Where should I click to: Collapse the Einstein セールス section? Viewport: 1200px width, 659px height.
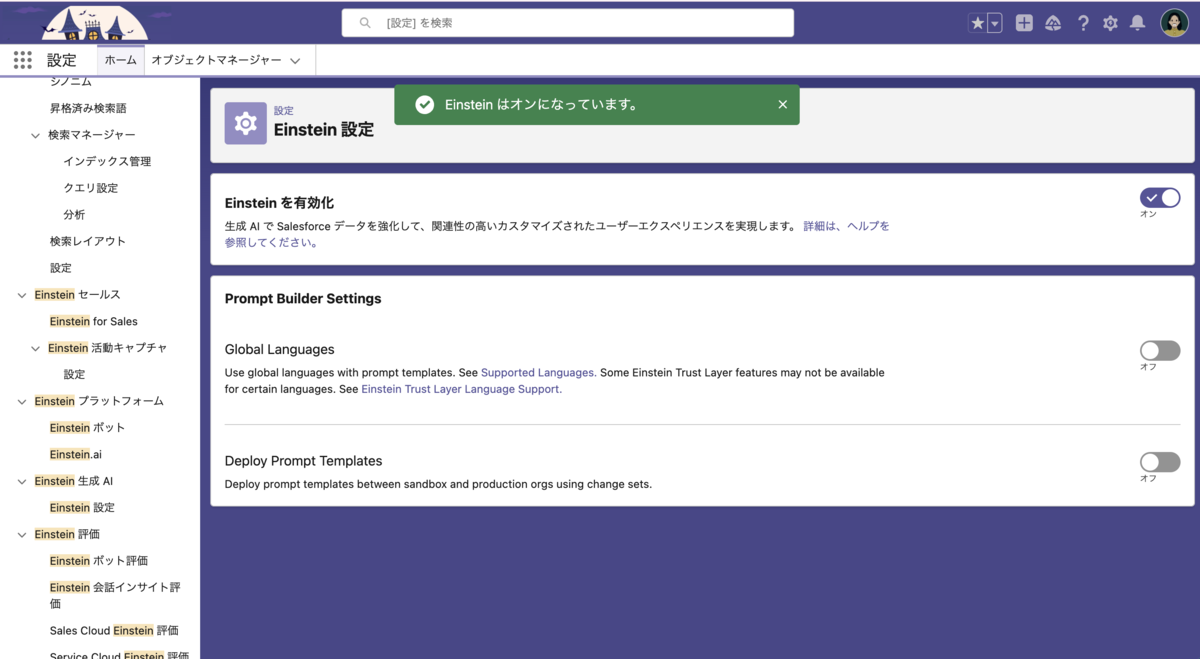(22, 295)
